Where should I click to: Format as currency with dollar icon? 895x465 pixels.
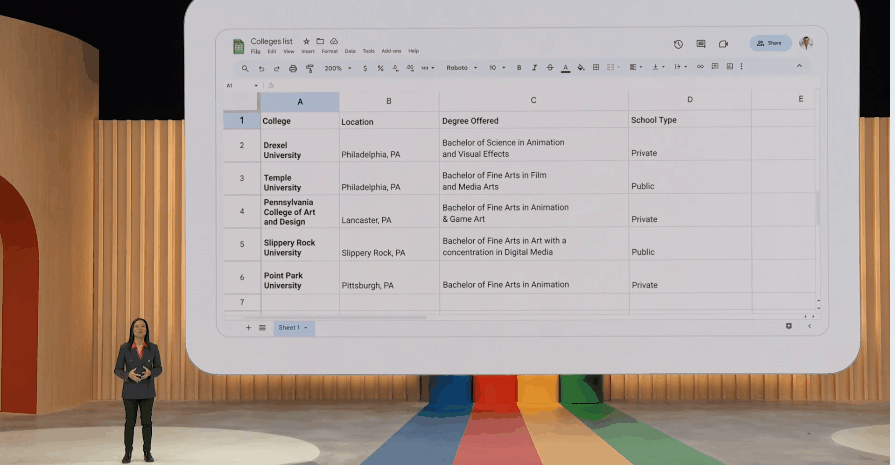pyautogui.click(x=365, y=68)
